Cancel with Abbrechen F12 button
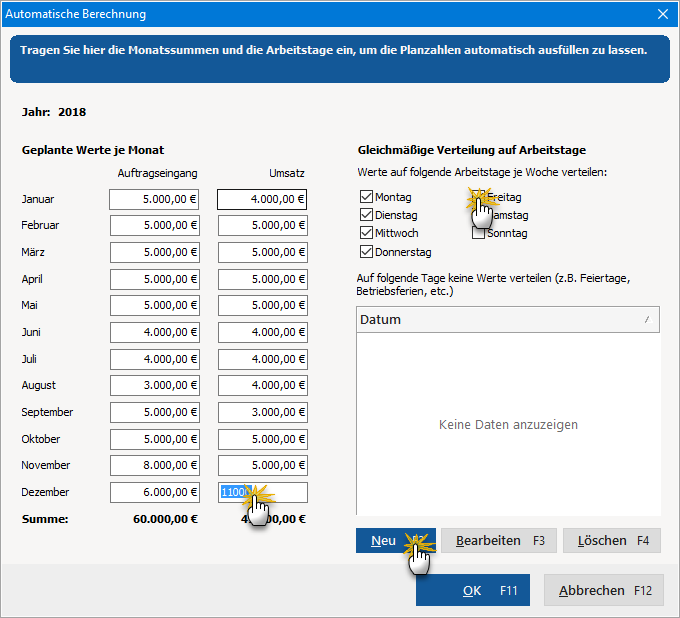 point(604,590)
